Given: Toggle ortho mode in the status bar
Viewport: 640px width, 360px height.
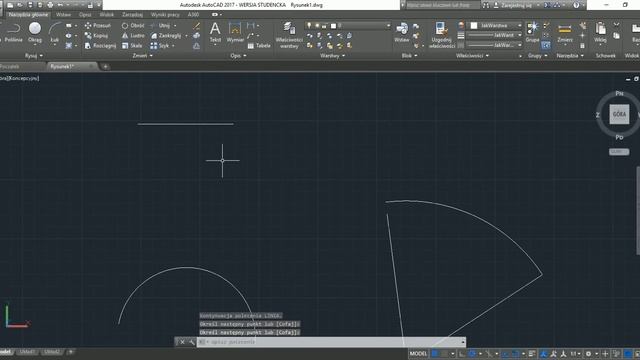Looking at the screenshot, I should click(x=462, y=353).
